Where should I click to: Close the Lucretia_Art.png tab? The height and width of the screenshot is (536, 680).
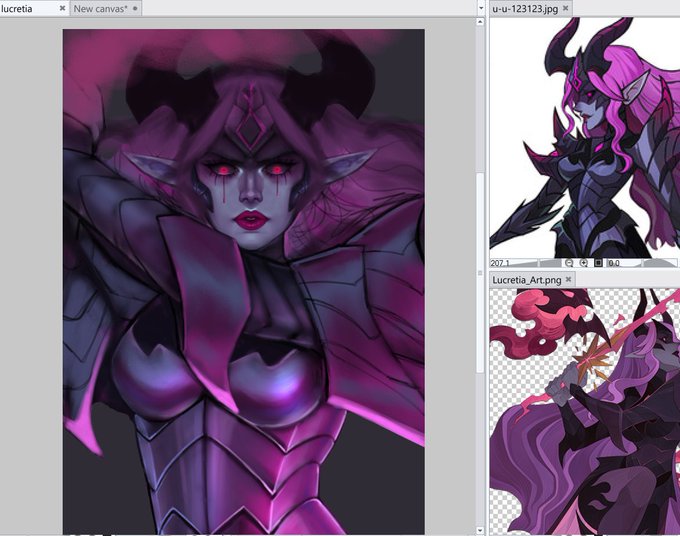tap(569, 280)
